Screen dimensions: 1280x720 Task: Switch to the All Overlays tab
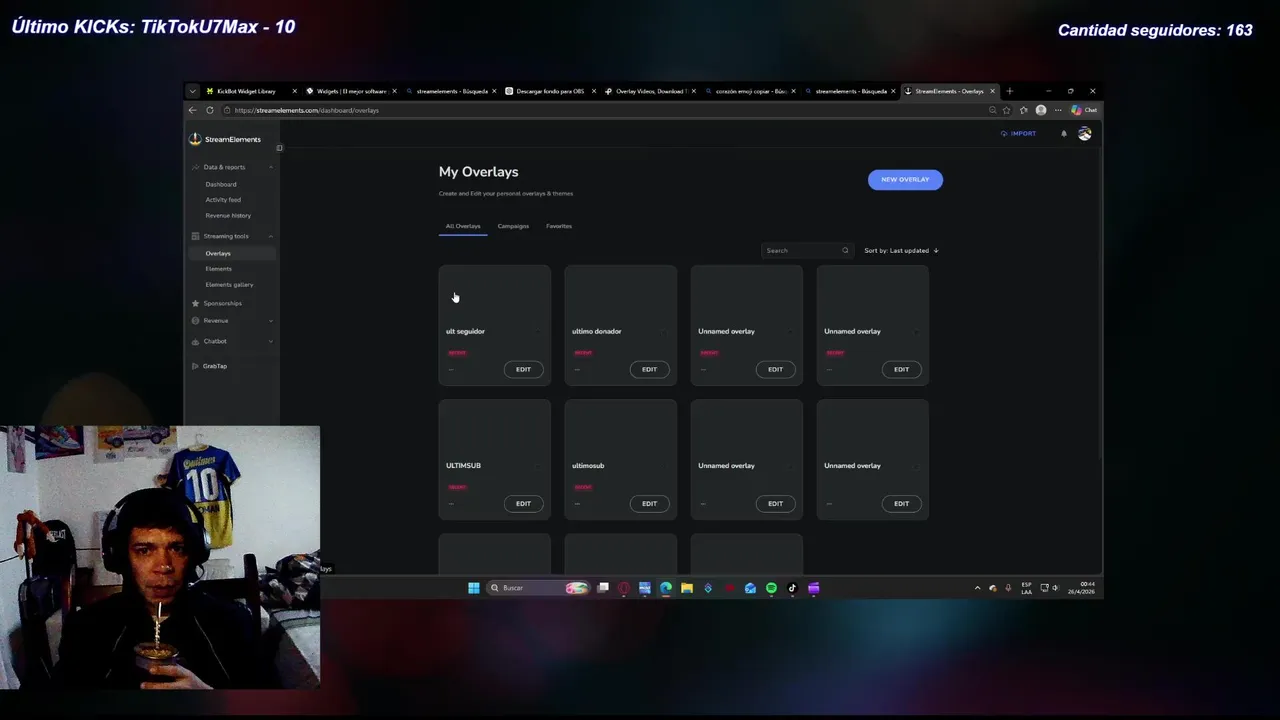click(463, 226)
